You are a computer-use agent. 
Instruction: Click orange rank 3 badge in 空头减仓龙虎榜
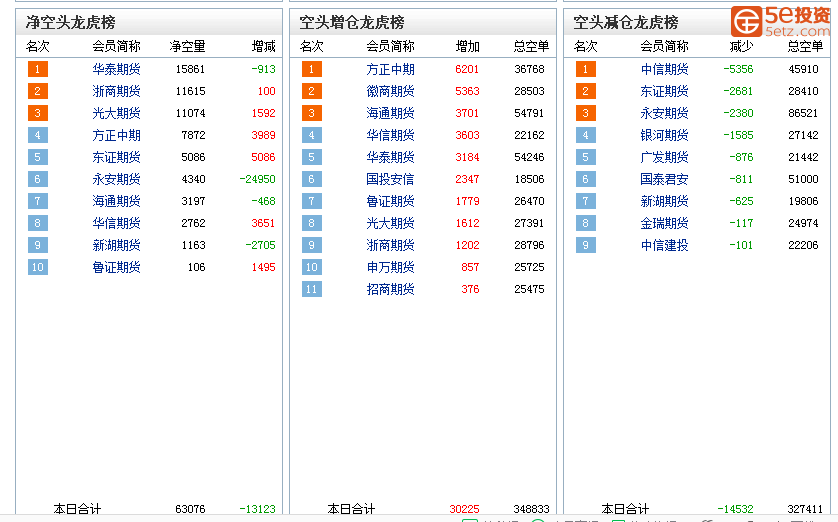[x=585, y=113]
